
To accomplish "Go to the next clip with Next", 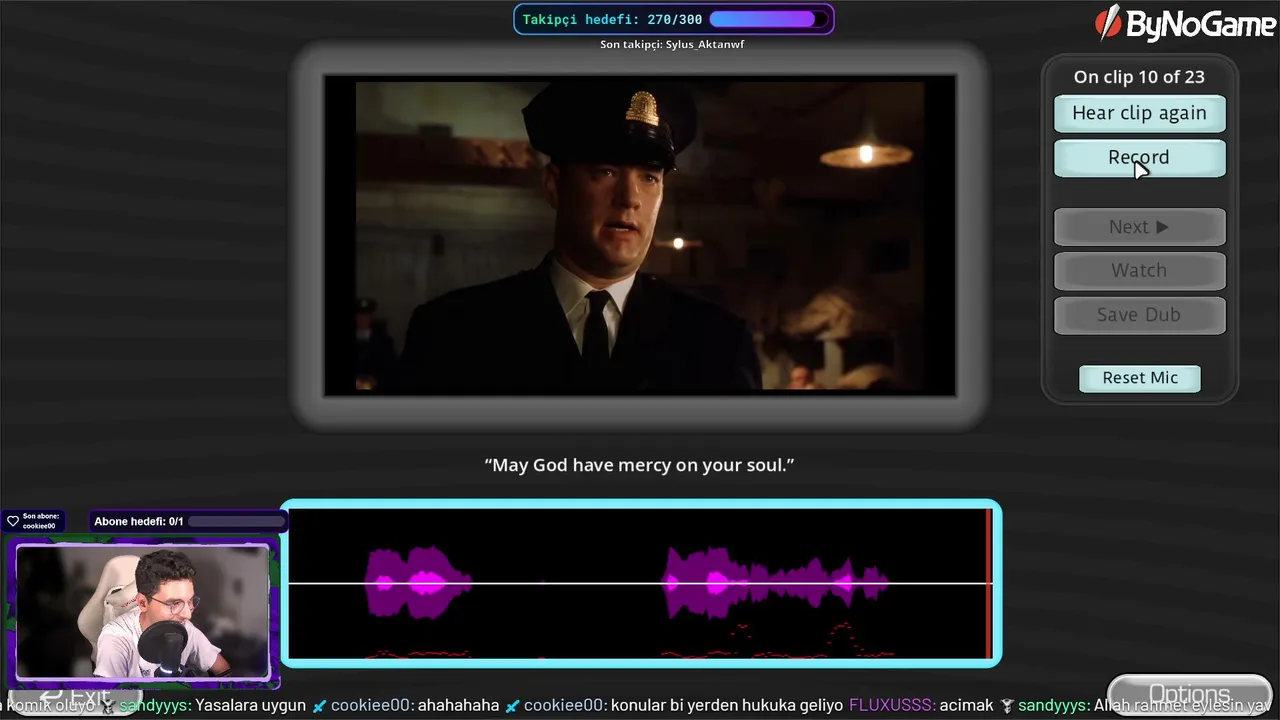I will click(1139, 227).
